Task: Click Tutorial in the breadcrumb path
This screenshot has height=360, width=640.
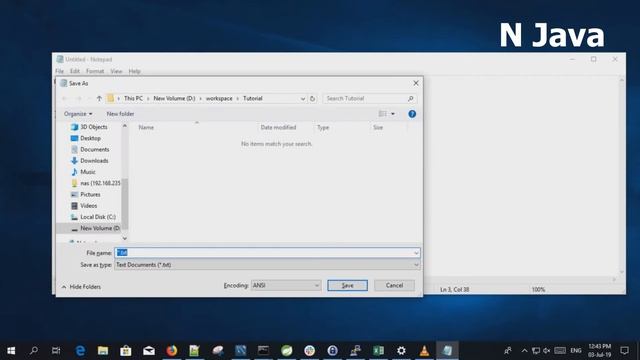Action: [x=253, y=98]
